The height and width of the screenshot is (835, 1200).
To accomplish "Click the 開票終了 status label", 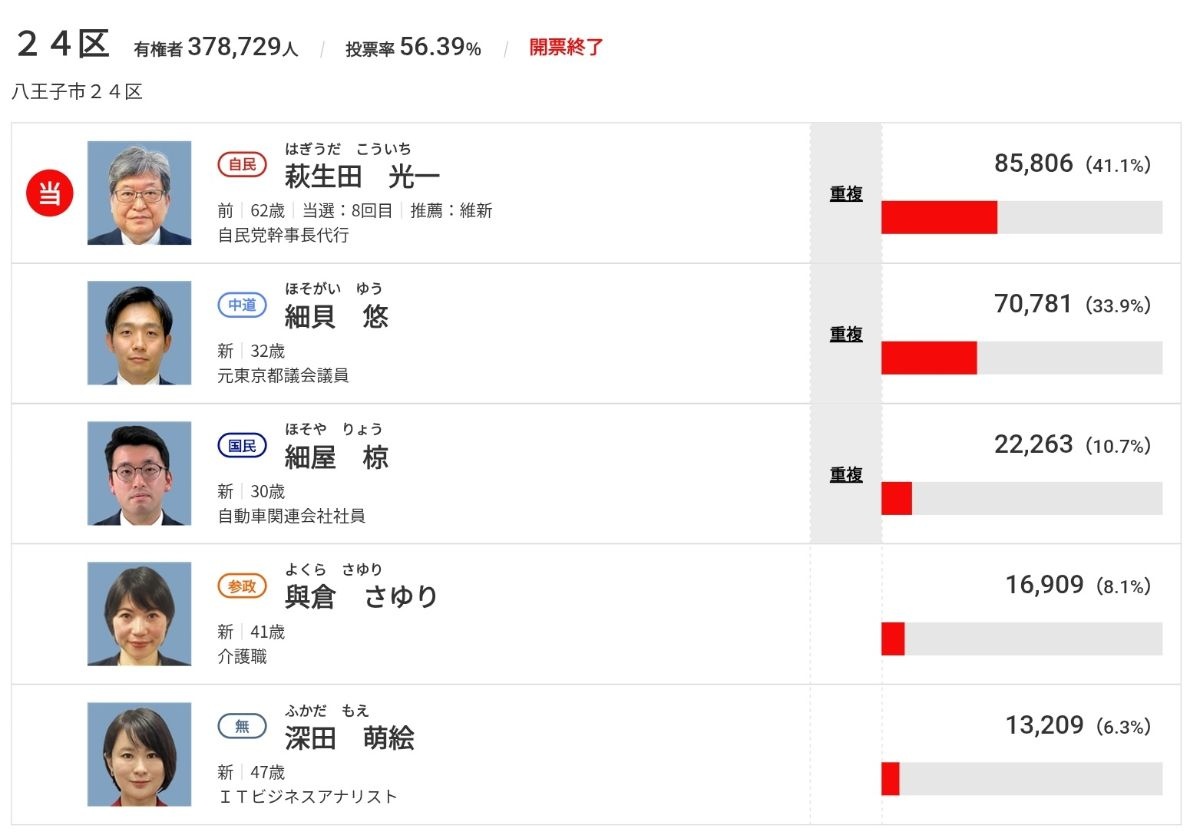I will click(566, 47).
